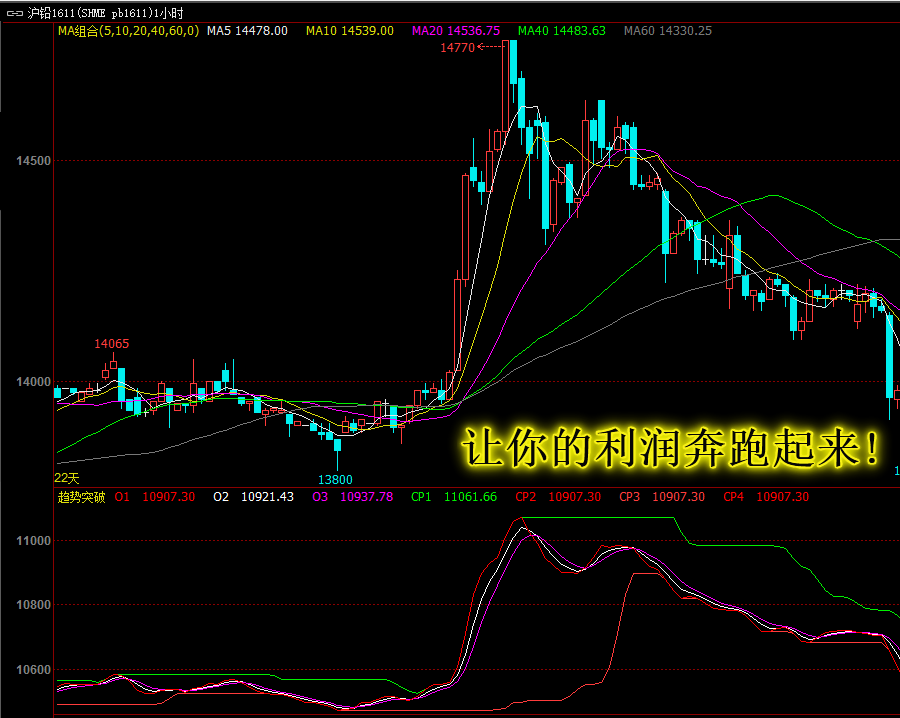Screen dimensions: 900x718
Task: Select the CP4 10907.30 value
Action: (x=766, y=497)
